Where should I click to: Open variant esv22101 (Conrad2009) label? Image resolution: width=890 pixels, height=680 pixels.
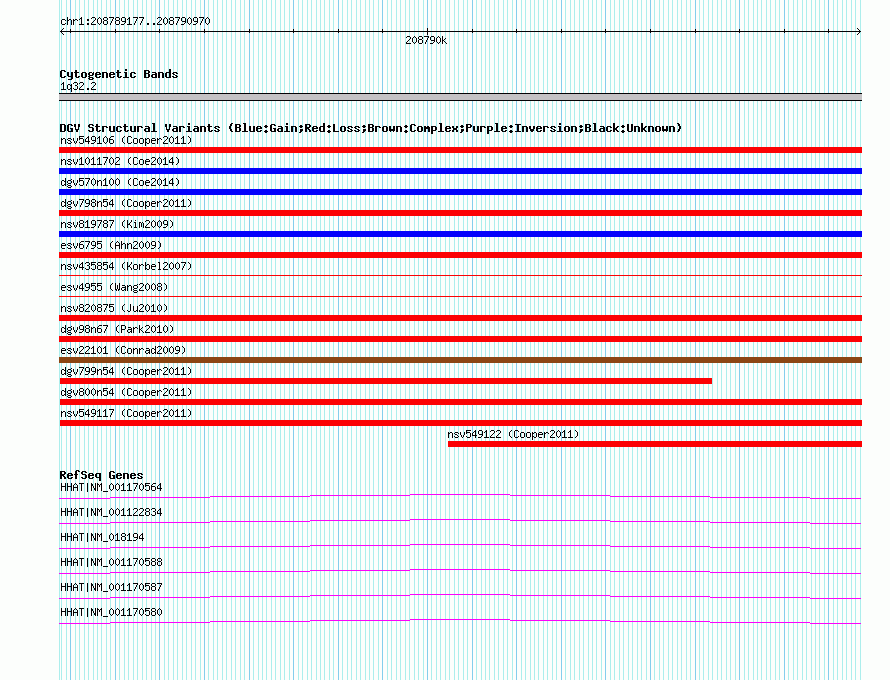click(x=123, y=350)
